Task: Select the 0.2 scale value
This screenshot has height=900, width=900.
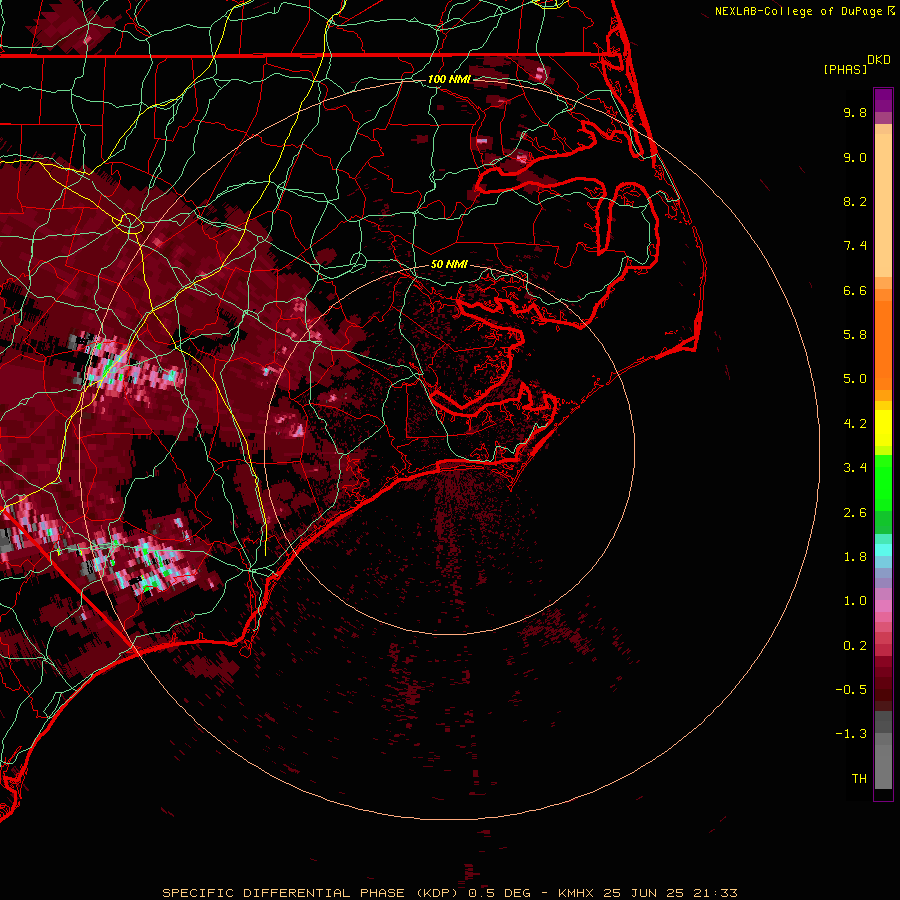Action: tap(855, 646)
